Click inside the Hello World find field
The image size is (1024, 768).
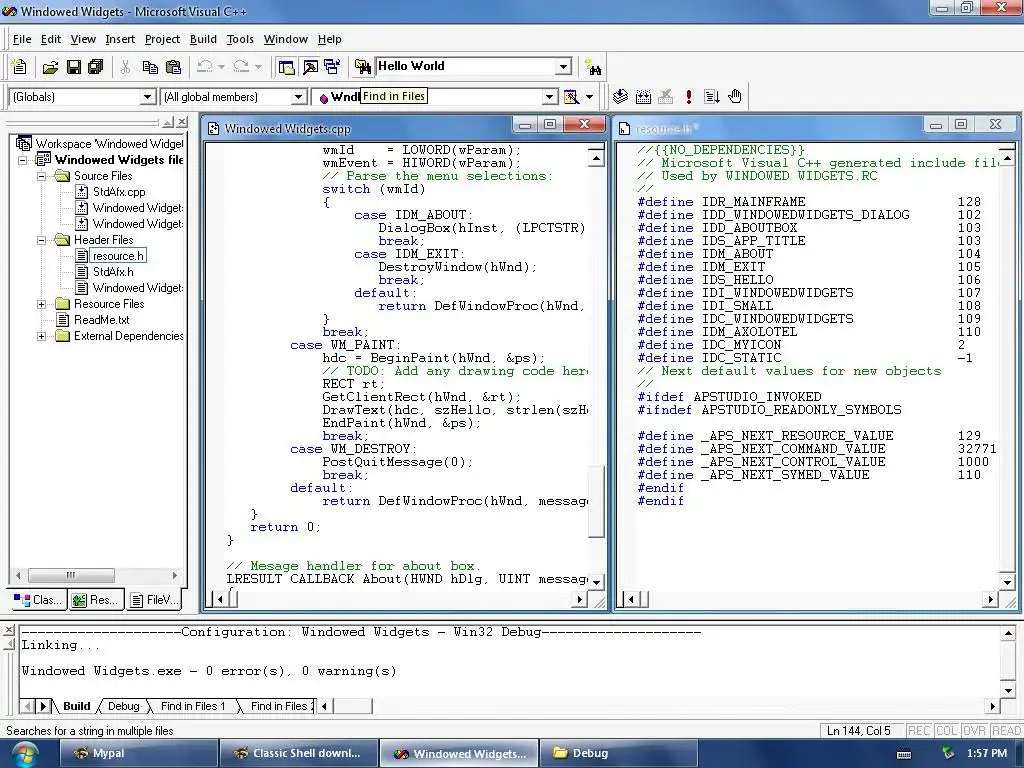pyautogui.click(x=465, y=66)
